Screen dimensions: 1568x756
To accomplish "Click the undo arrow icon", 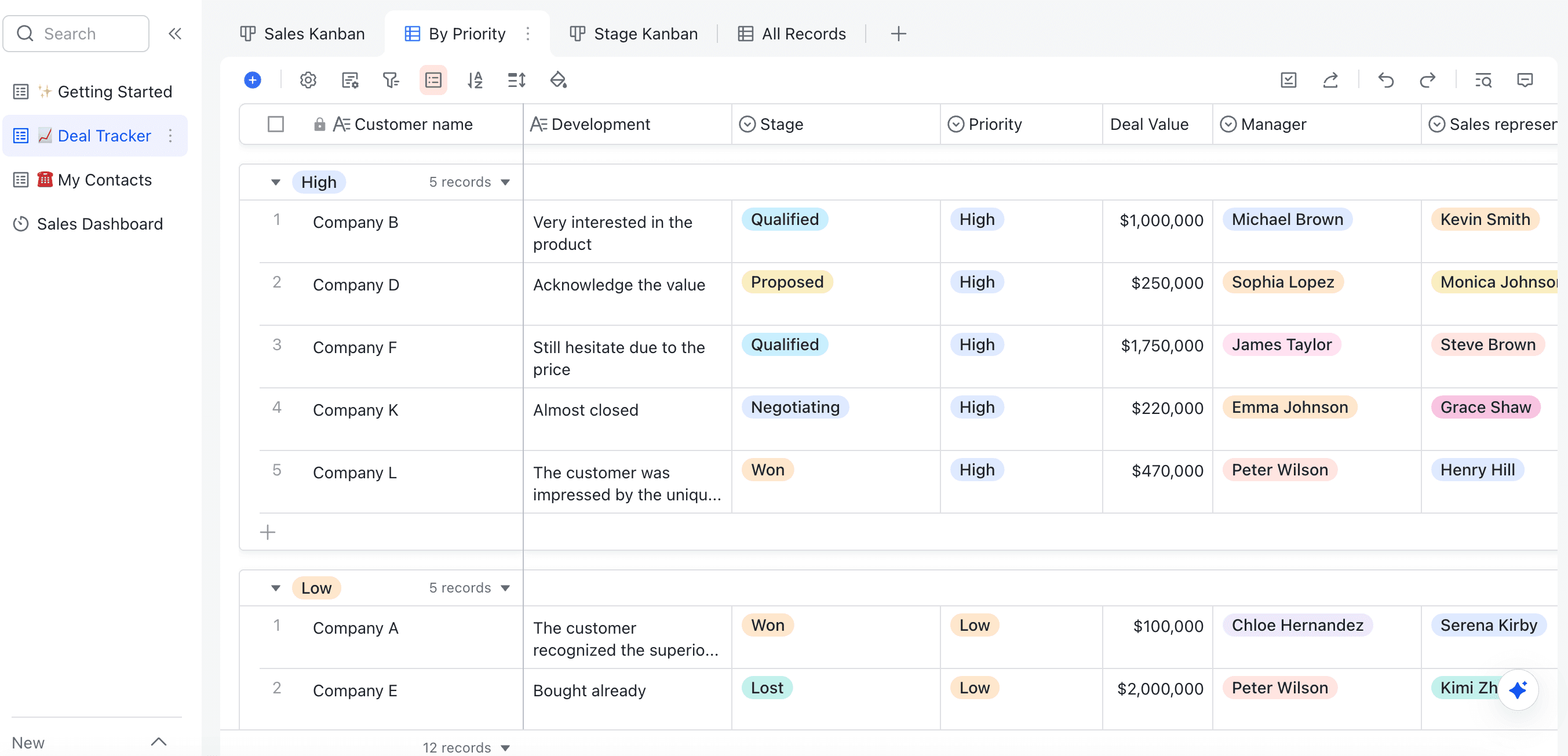I will (1386, 80).
